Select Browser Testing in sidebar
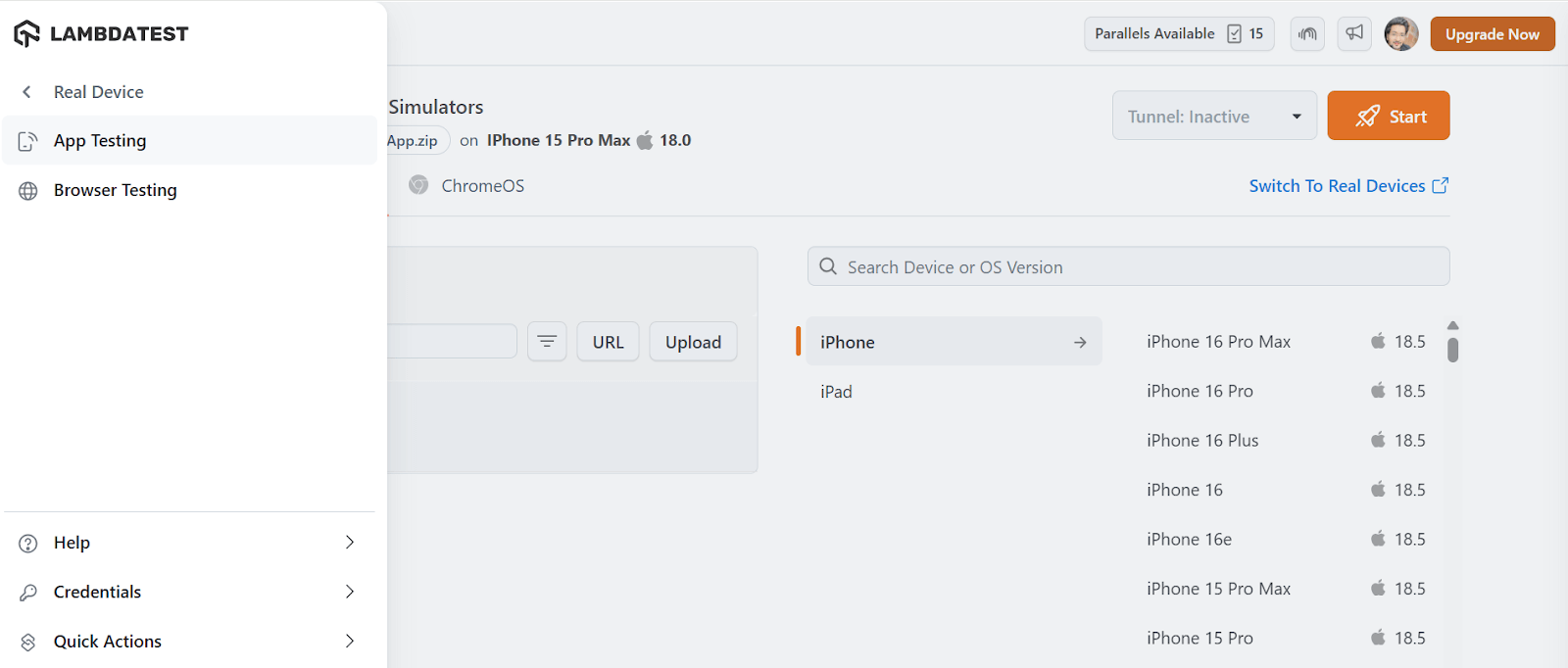 [116, 190]
